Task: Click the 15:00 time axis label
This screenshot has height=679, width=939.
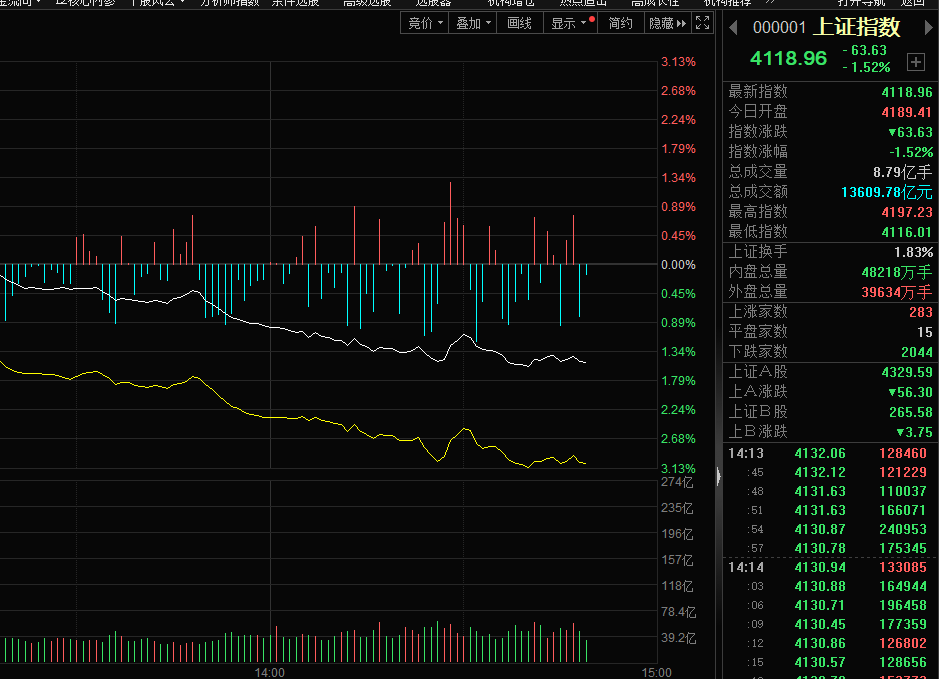Action: (656, 672)
